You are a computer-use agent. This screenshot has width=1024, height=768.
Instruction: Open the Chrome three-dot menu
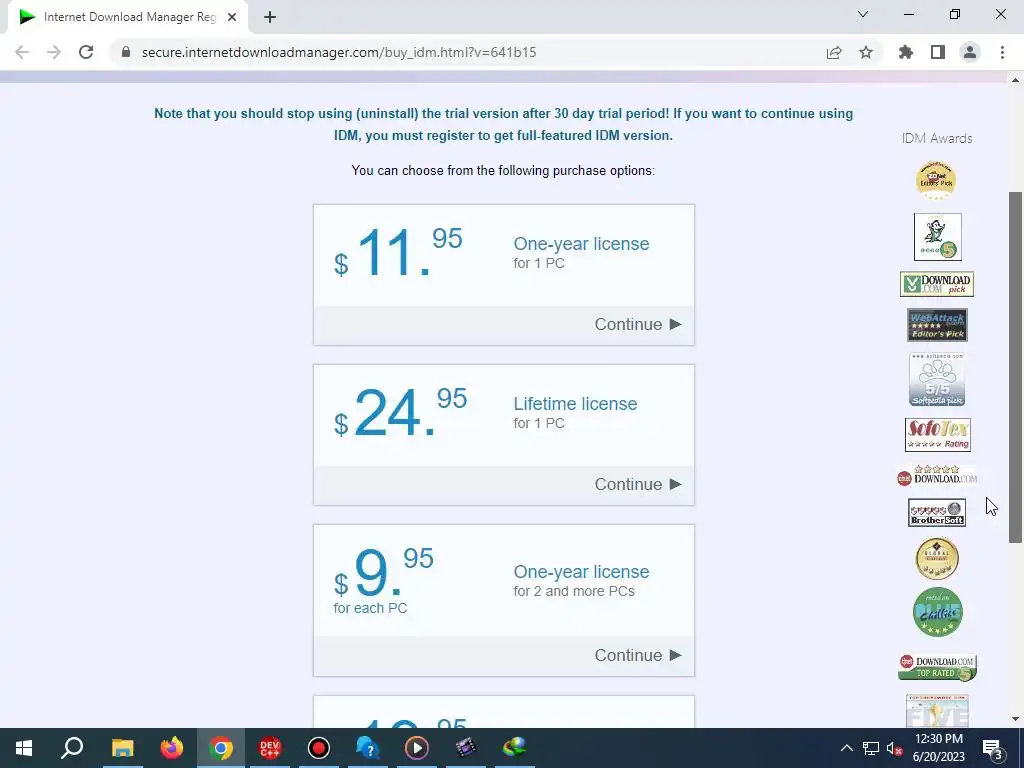coord(1002,52)
